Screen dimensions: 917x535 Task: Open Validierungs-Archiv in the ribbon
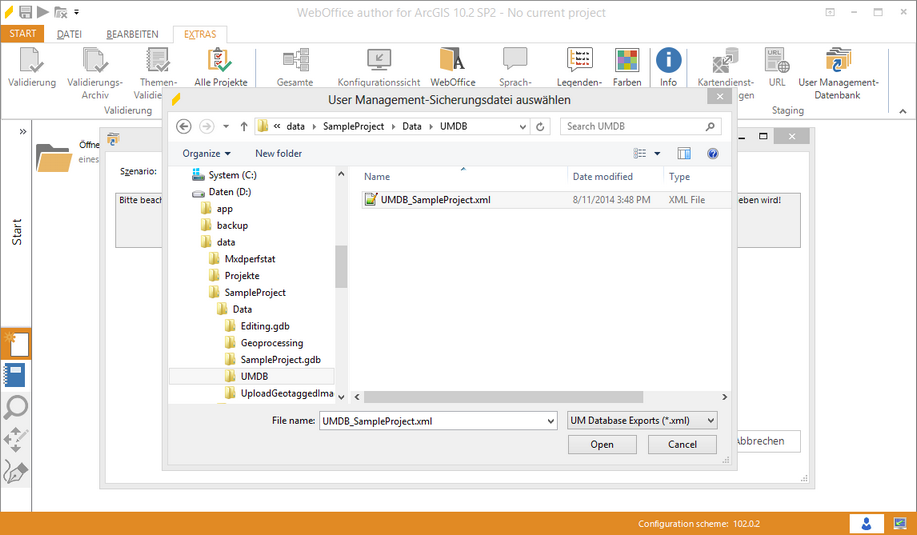(95, 73)
